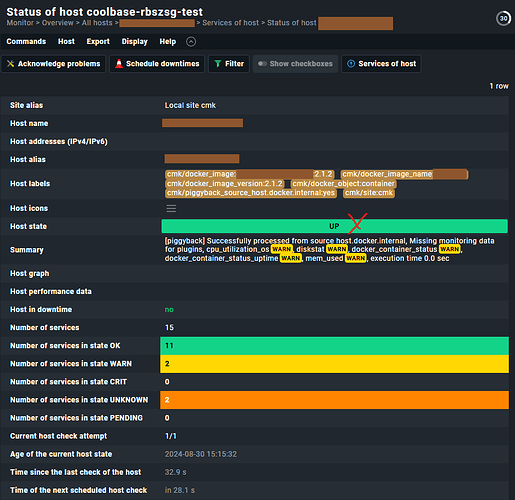Screen dimensions: 515x500
Task: Open the Display menu
Action: pyautogui.click(x=134, y=42)
